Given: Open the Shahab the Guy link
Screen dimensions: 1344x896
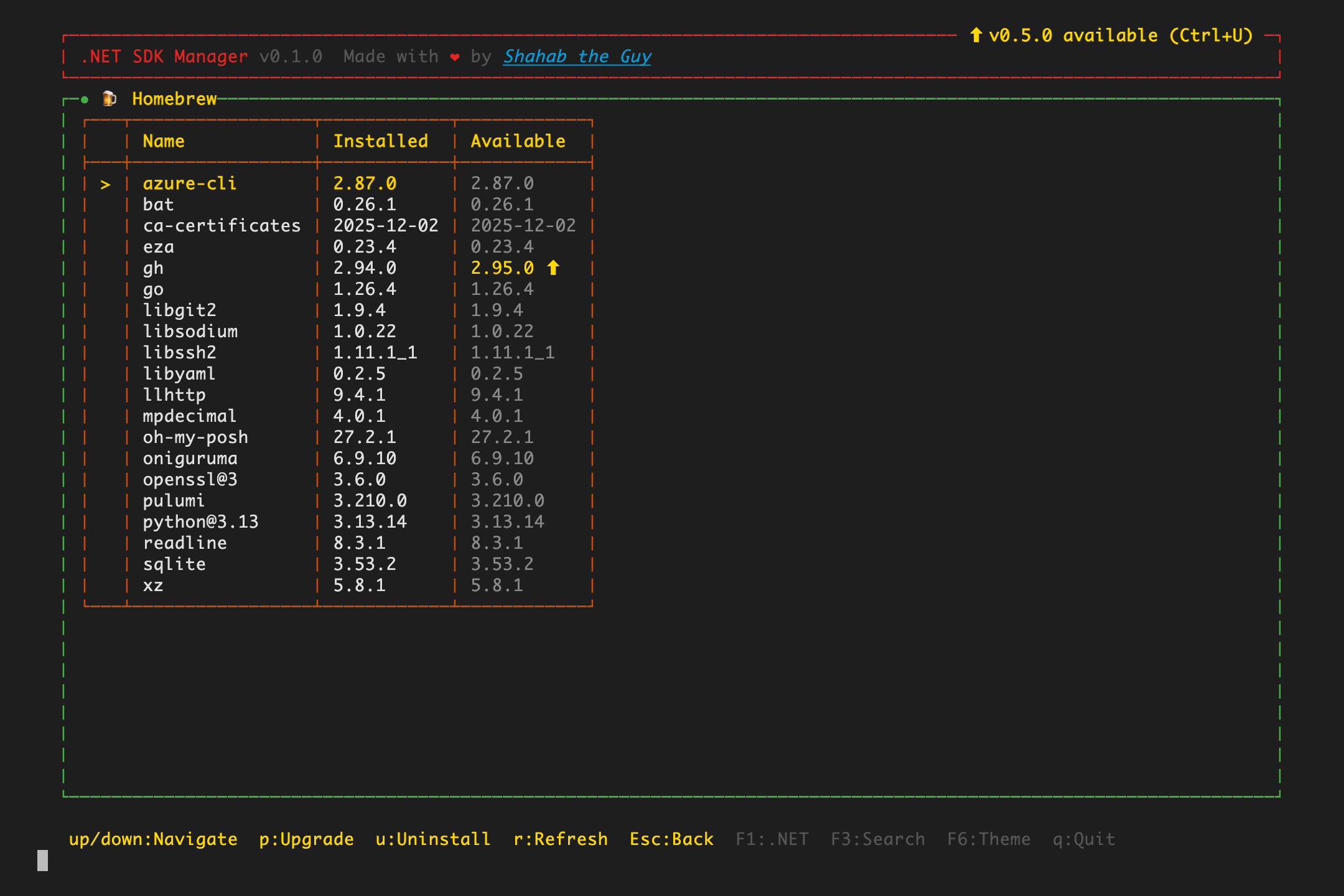Looking at the screenshot, I should click(577, 57).
